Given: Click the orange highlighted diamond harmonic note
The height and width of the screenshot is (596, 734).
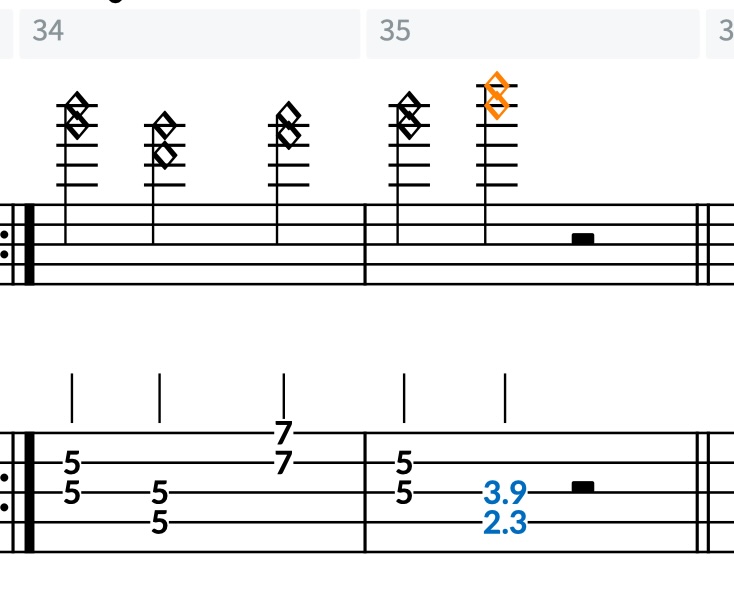Looking at the screenshot, I should pyautogui.click(x=497, y=96).
